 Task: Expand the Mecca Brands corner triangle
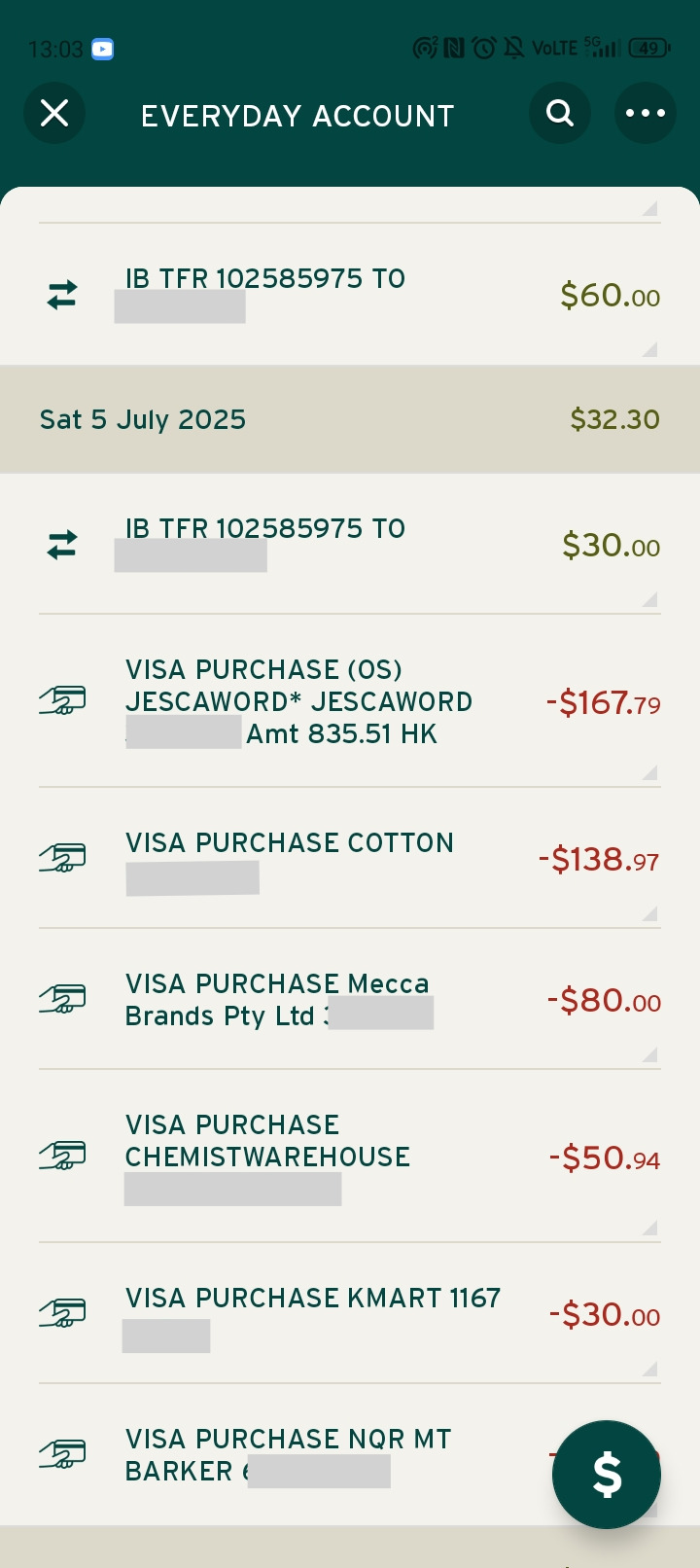pyautogui.click(x=650, y=1054)
